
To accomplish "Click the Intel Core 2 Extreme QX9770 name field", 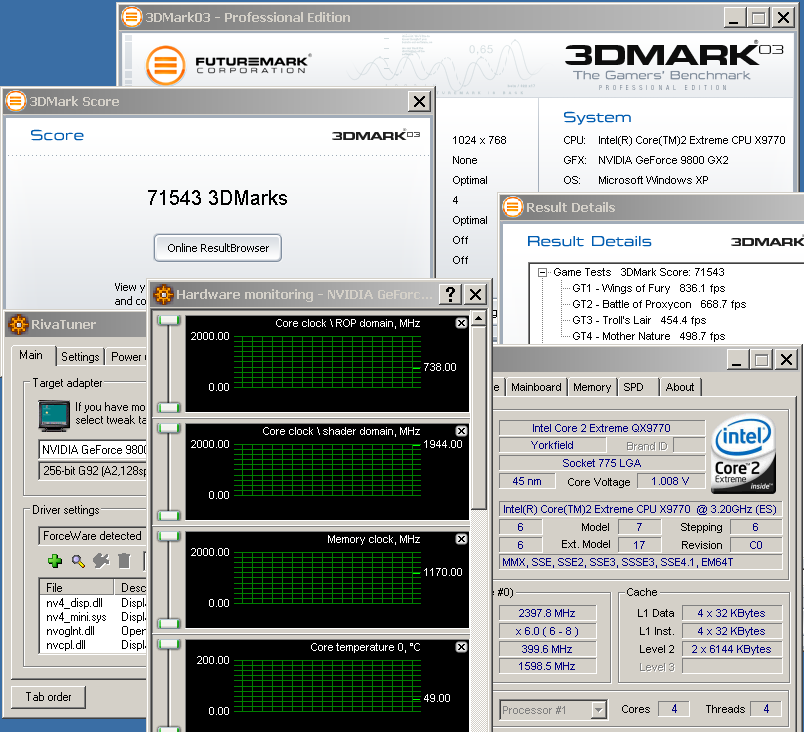I will [601, 428].
